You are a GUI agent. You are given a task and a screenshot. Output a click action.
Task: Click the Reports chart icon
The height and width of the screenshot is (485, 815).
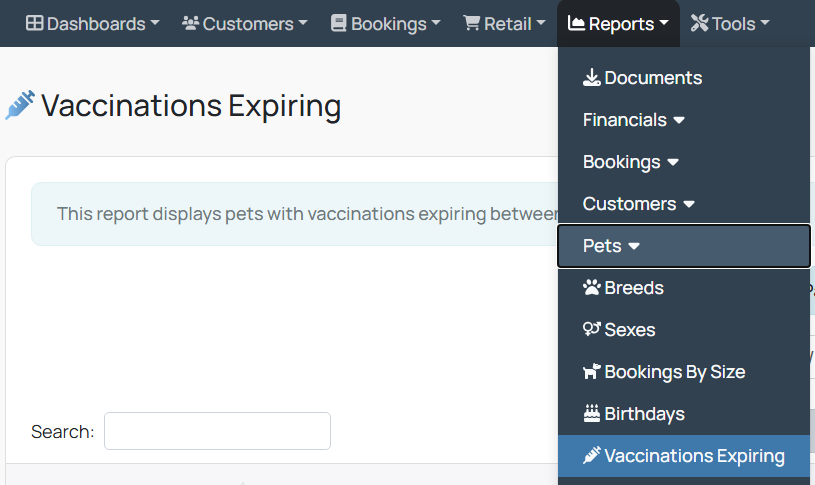[x=576, y=23]
